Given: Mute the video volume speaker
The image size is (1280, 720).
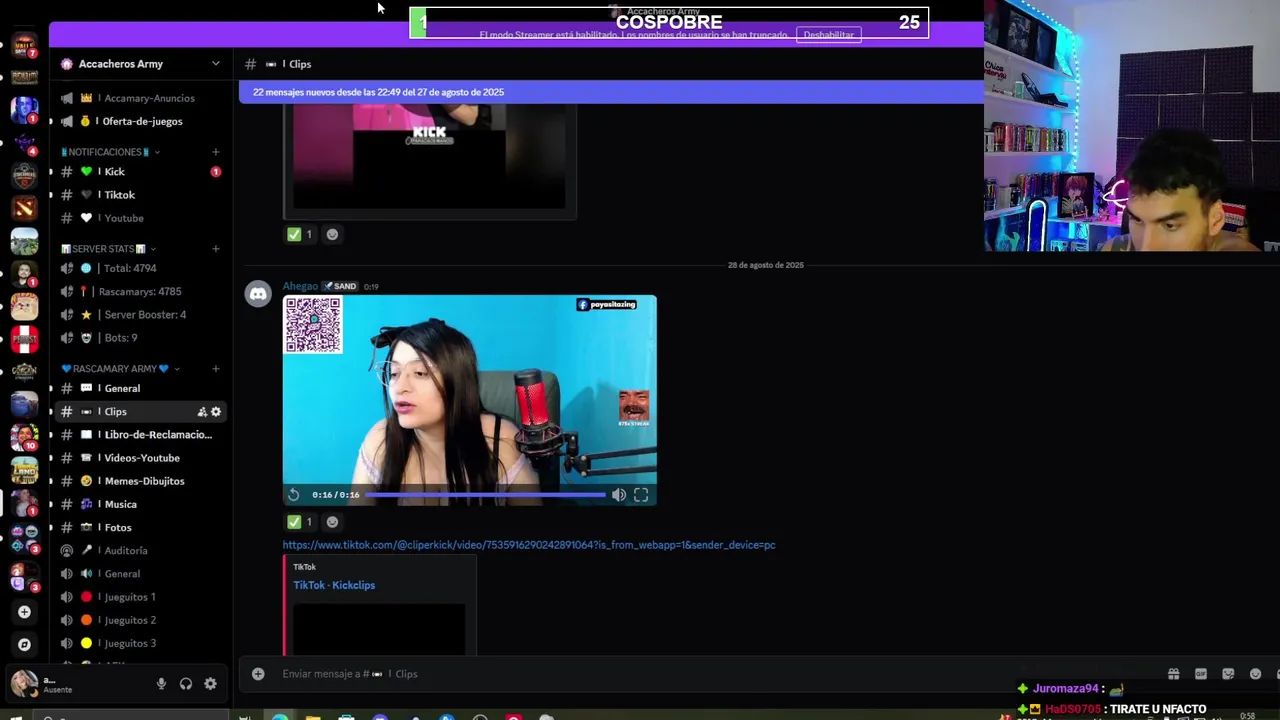Looking at the screenshot, I should pyautogui.click(x=619, y=495).
